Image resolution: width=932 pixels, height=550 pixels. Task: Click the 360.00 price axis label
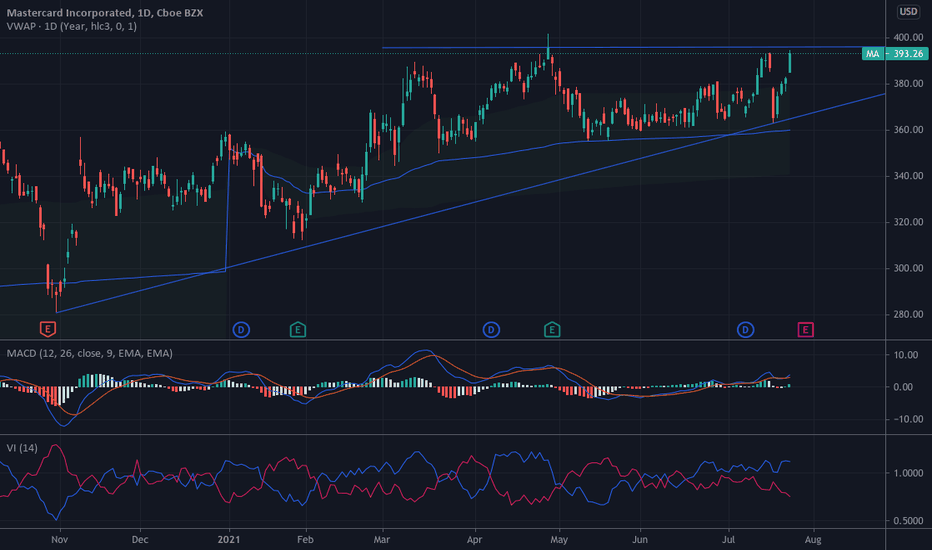click(x=908, y=130)
